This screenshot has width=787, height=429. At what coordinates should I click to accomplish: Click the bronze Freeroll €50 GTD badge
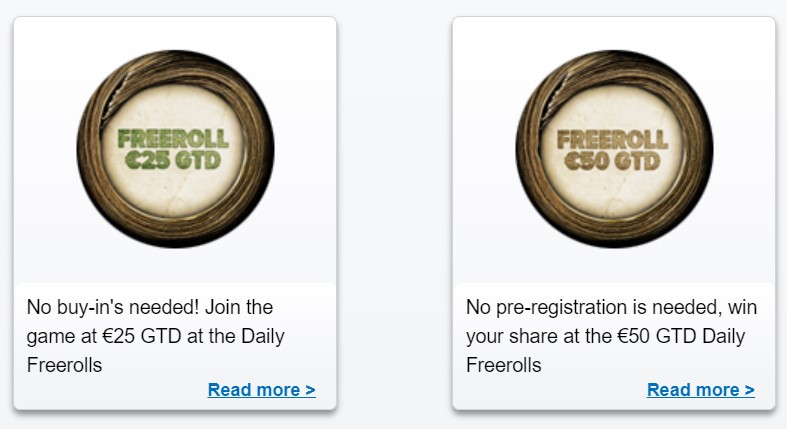pos(614,149)
